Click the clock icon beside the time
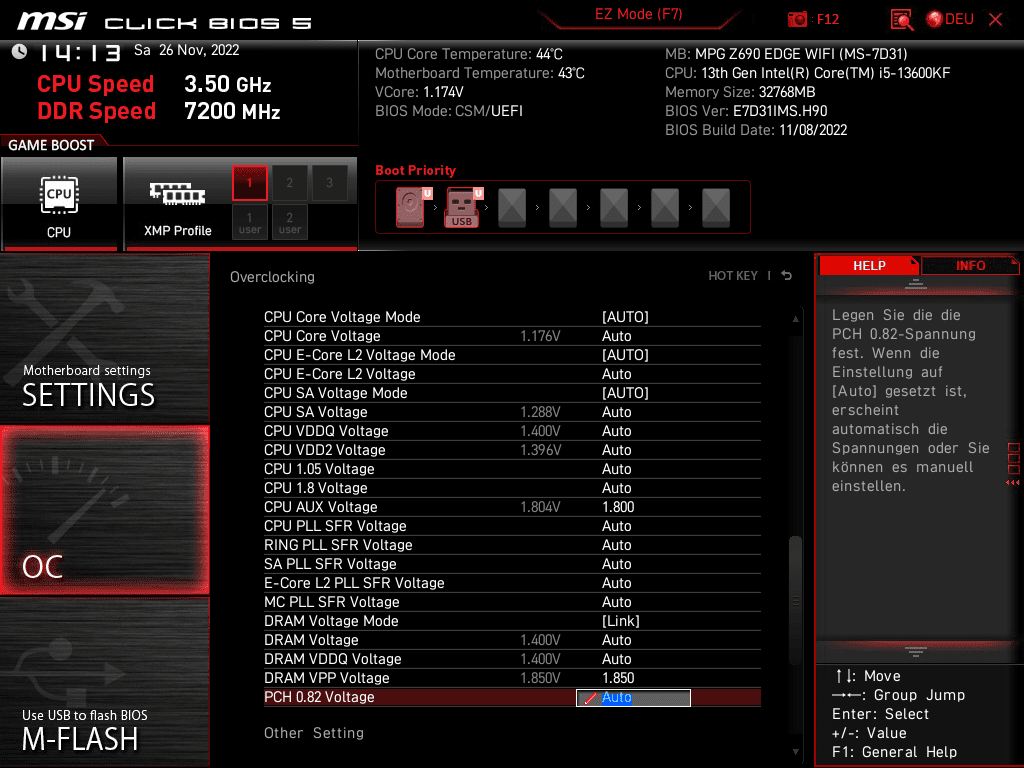The image size is (1024, 768). pos(20,51)
